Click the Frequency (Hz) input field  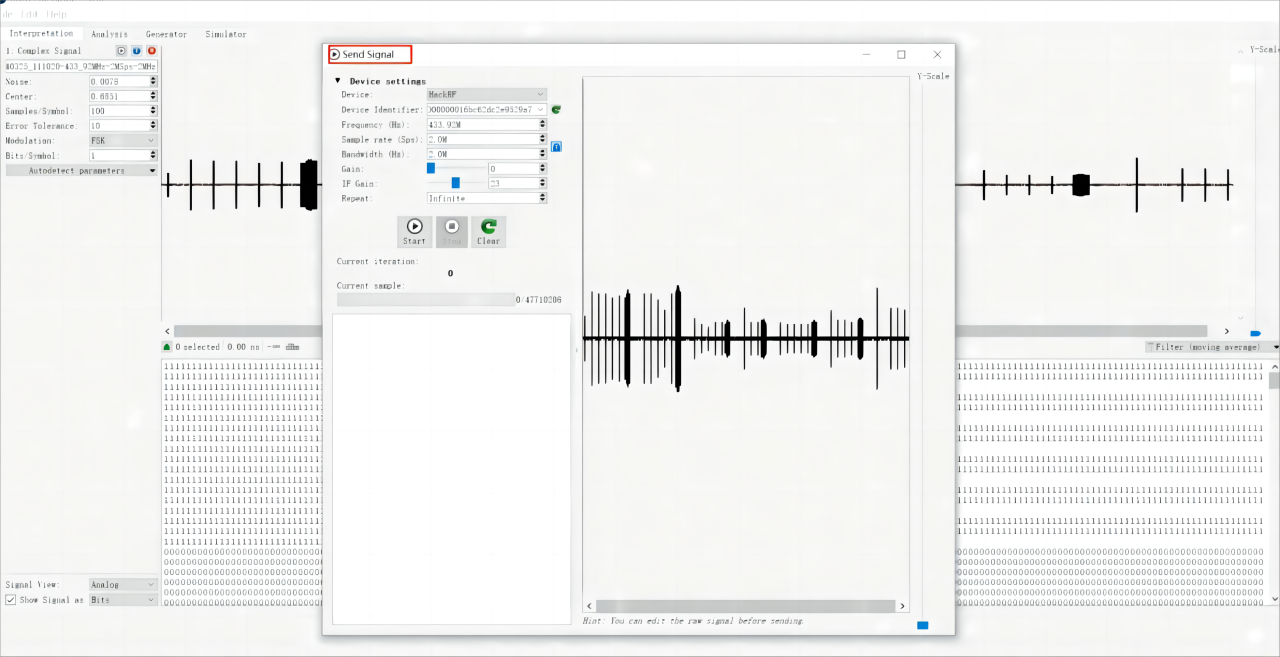(x=487, y=125)
